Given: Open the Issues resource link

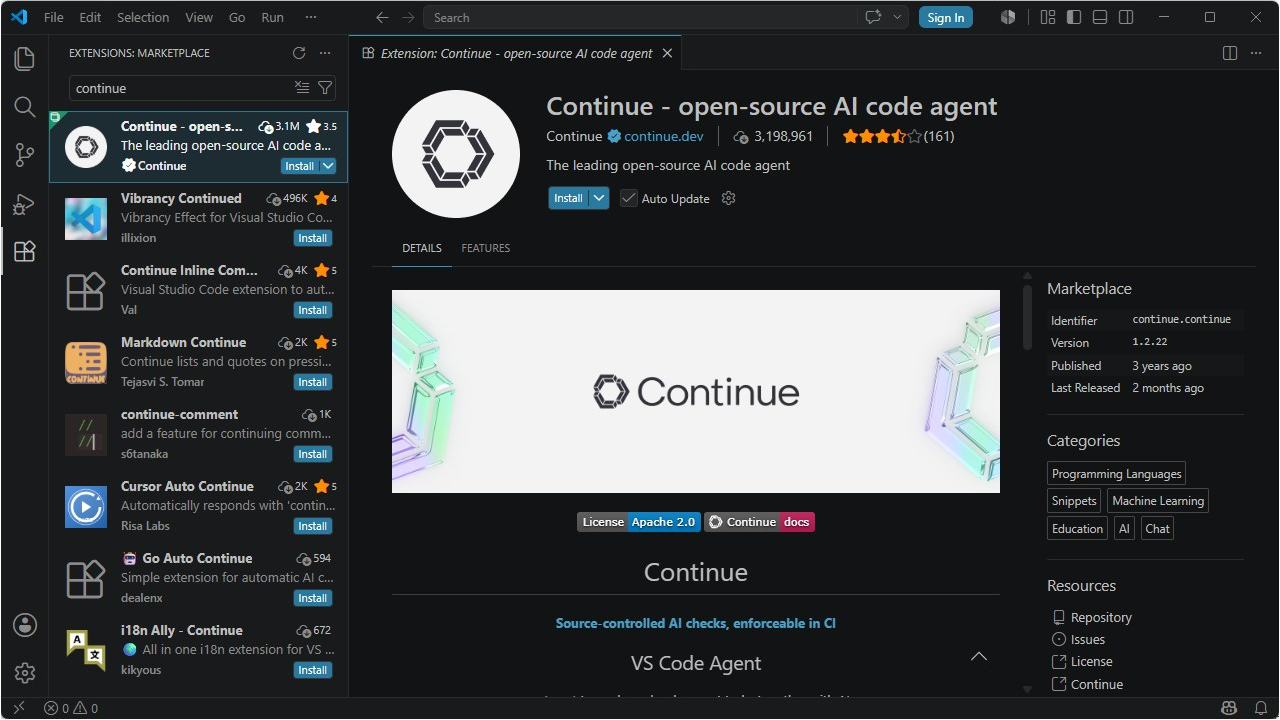Looking at the screenshot, I should click(1088, 639).
